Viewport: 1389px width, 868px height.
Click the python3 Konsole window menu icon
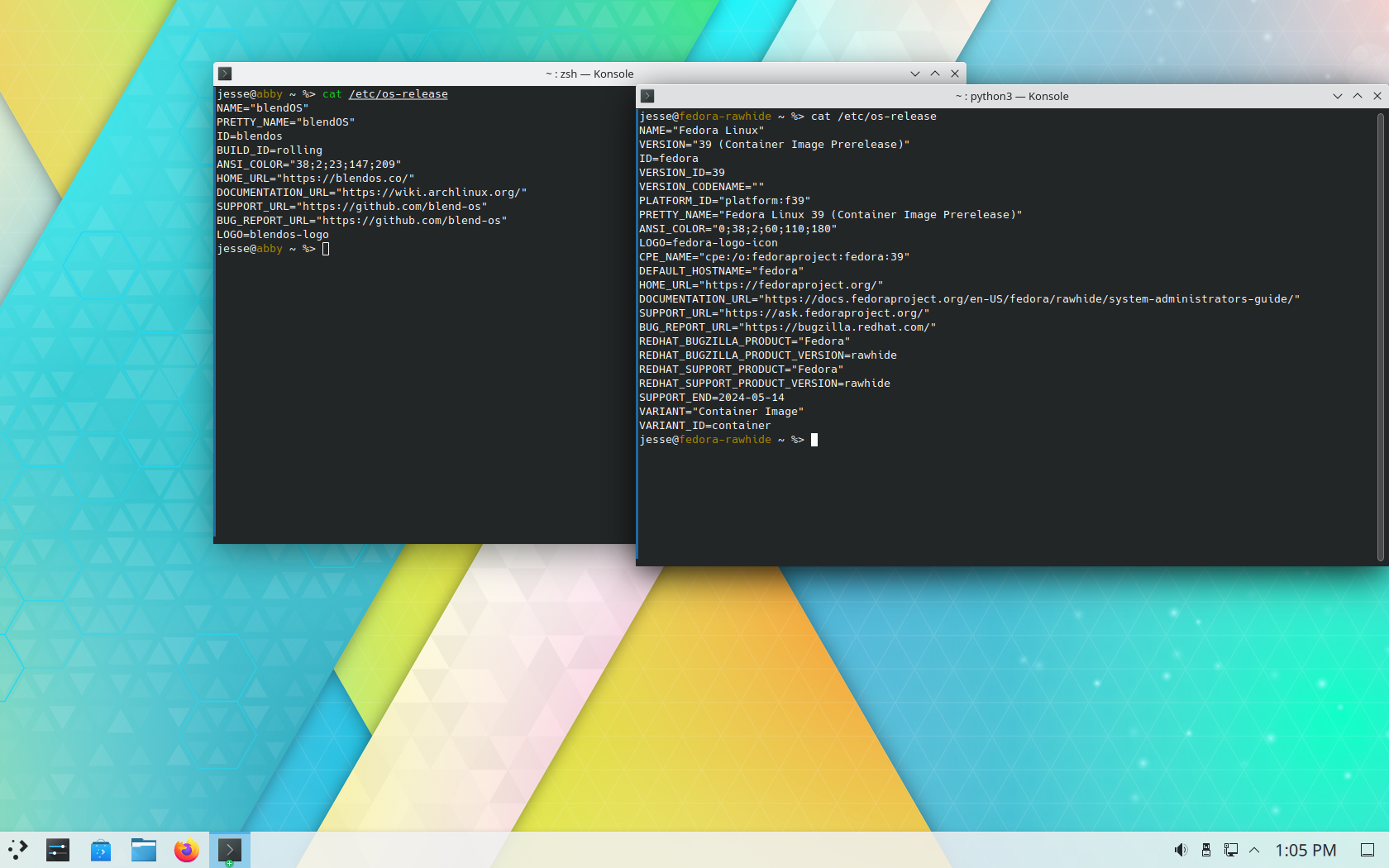647,96
